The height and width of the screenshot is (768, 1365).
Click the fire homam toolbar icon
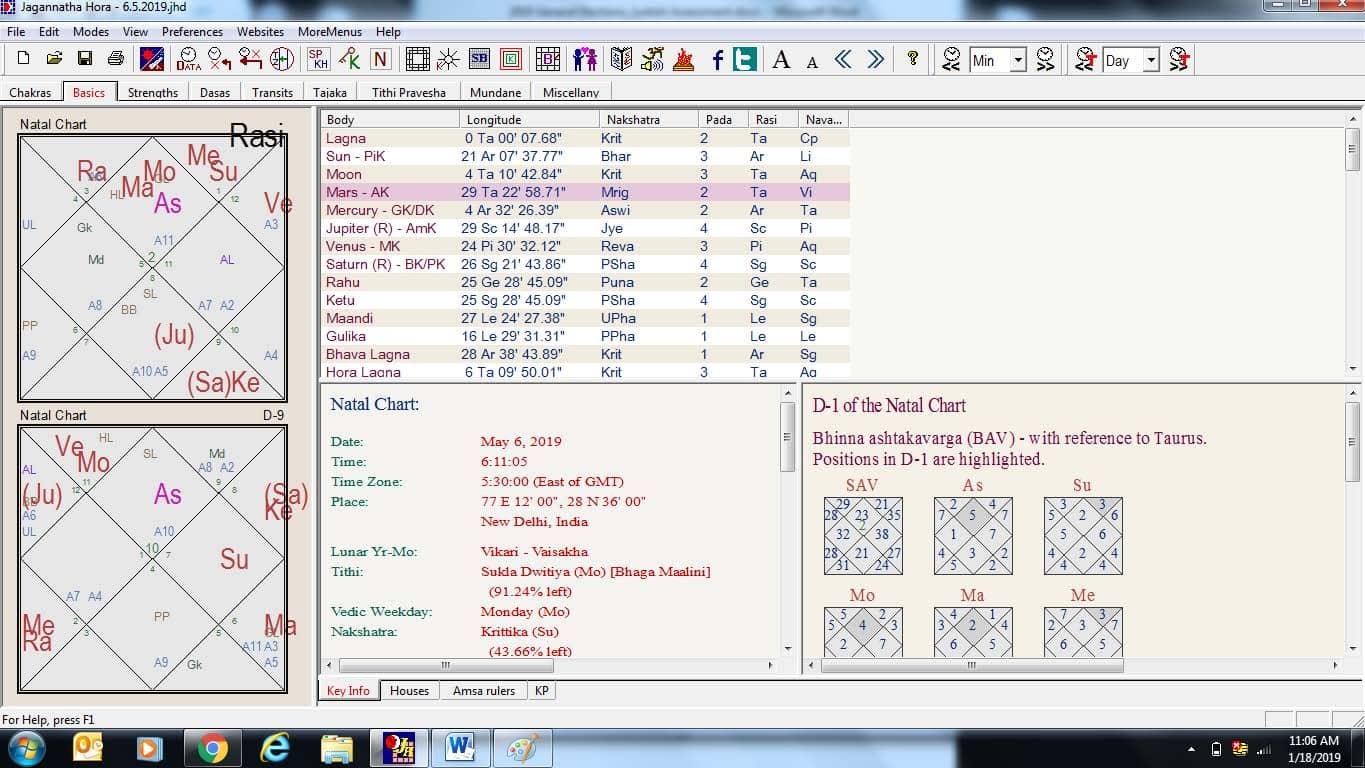coord(683,59)
